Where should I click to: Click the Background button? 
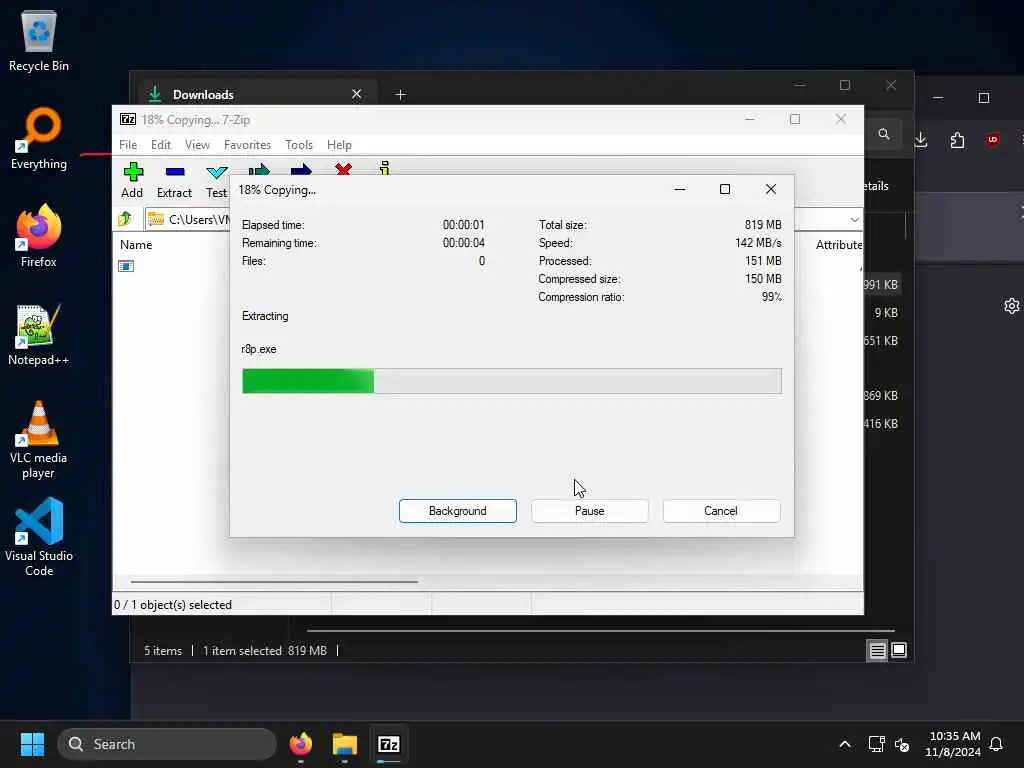click(x=458, y=511)
